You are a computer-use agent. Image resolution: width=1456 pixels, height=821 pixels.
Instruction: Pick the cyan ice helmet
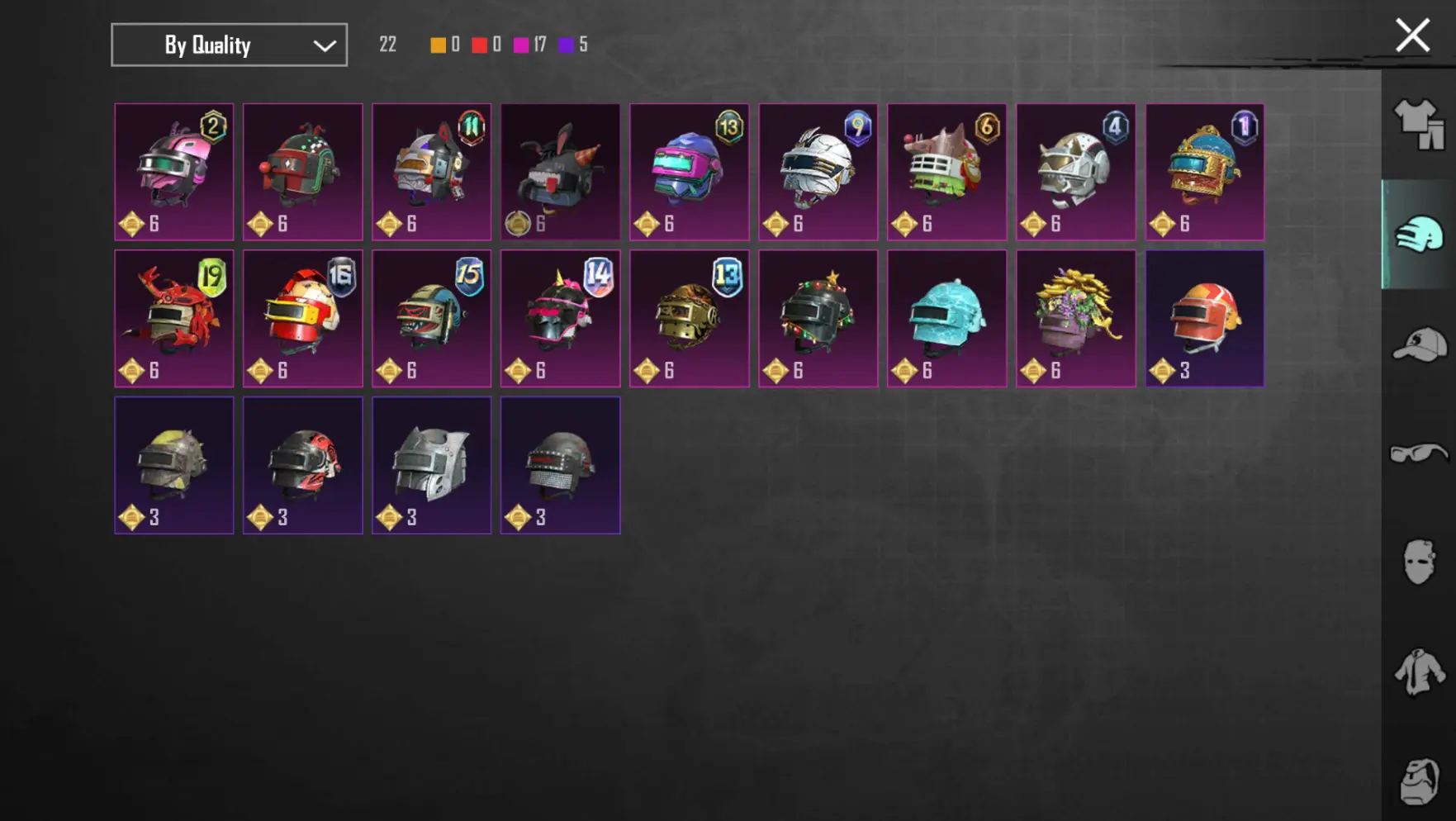(x=947, y=319)
